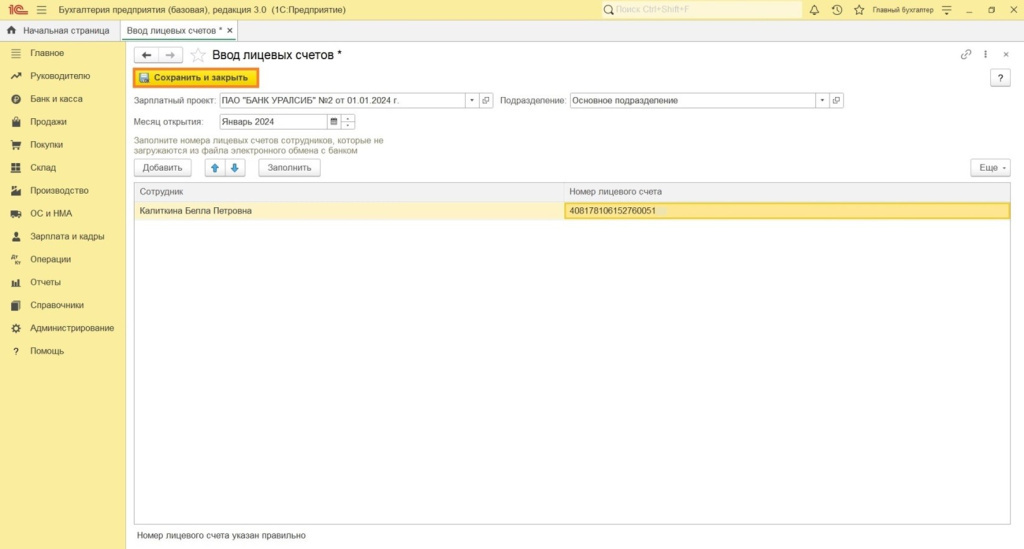Move row down with blue arrow
The width and height of the screenshot is (1024, 549).
click(234, 168)
